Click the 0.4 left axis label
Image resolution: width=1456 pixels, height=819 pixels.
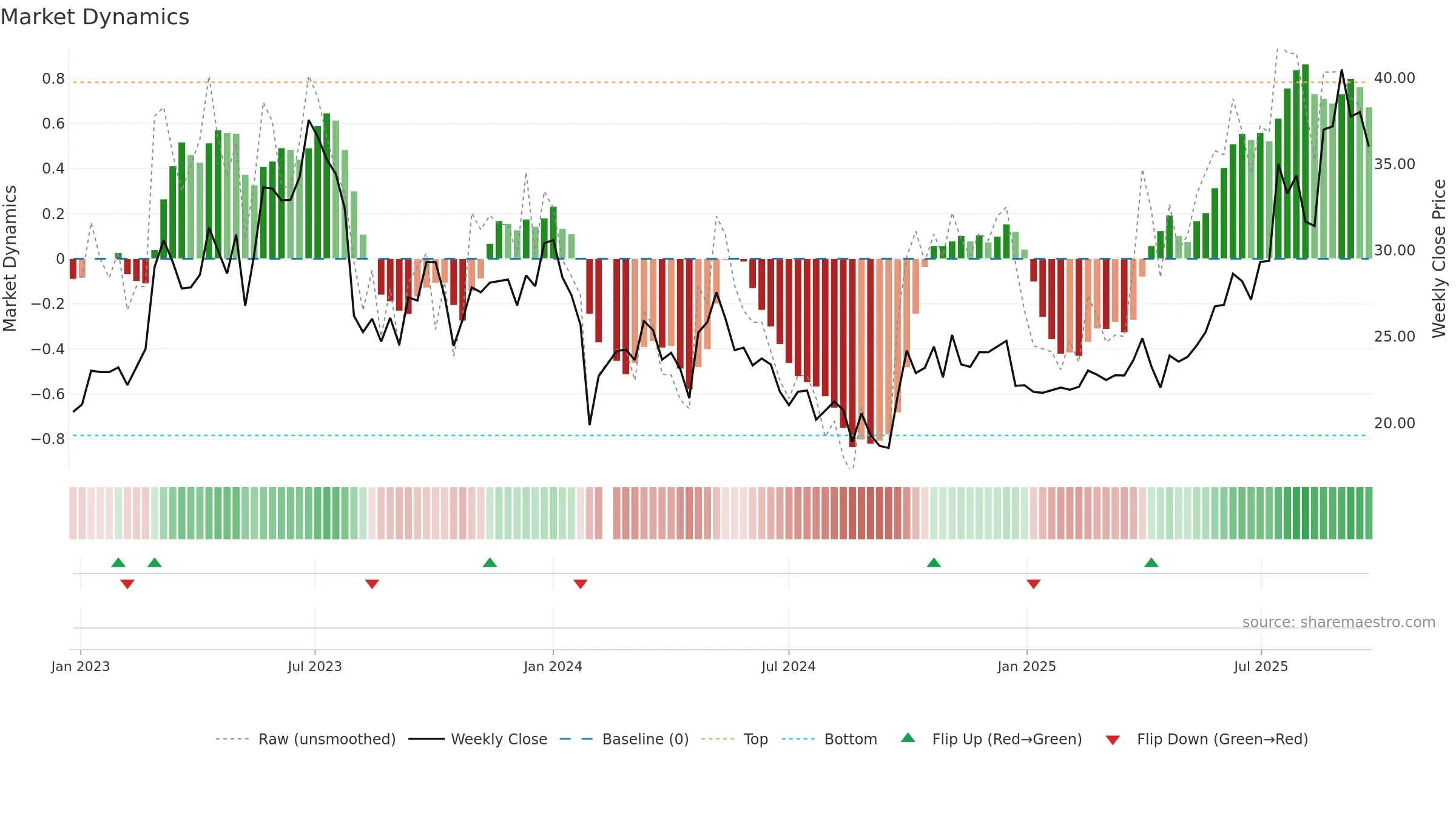point(53,169)
